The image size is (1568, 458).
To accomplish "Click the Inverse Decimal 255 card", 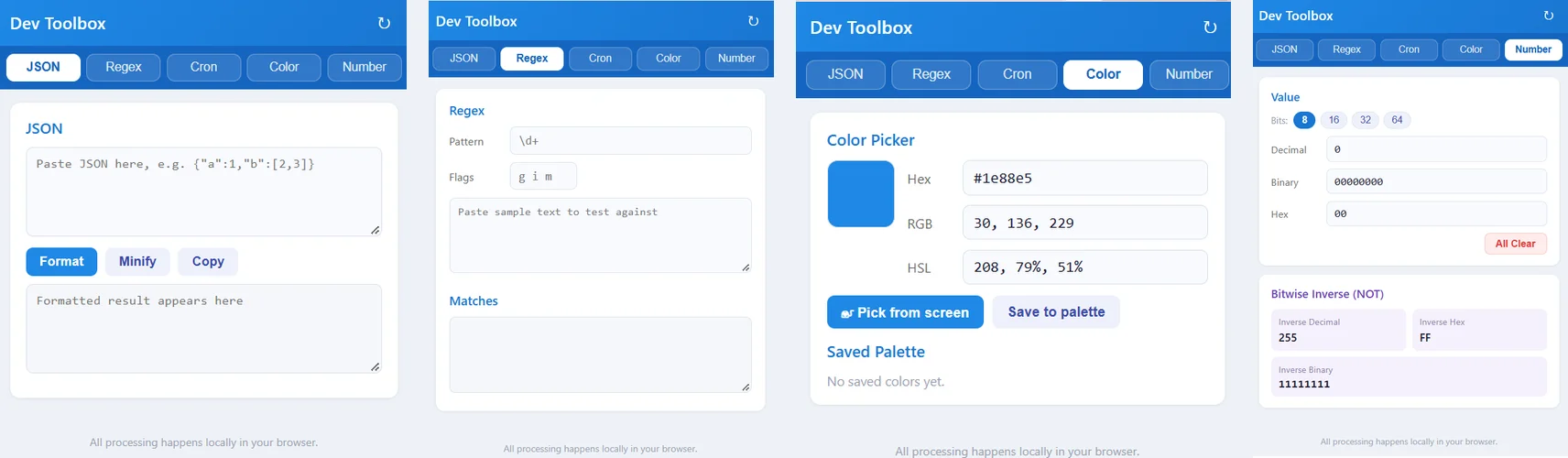I will (1338, 331).
